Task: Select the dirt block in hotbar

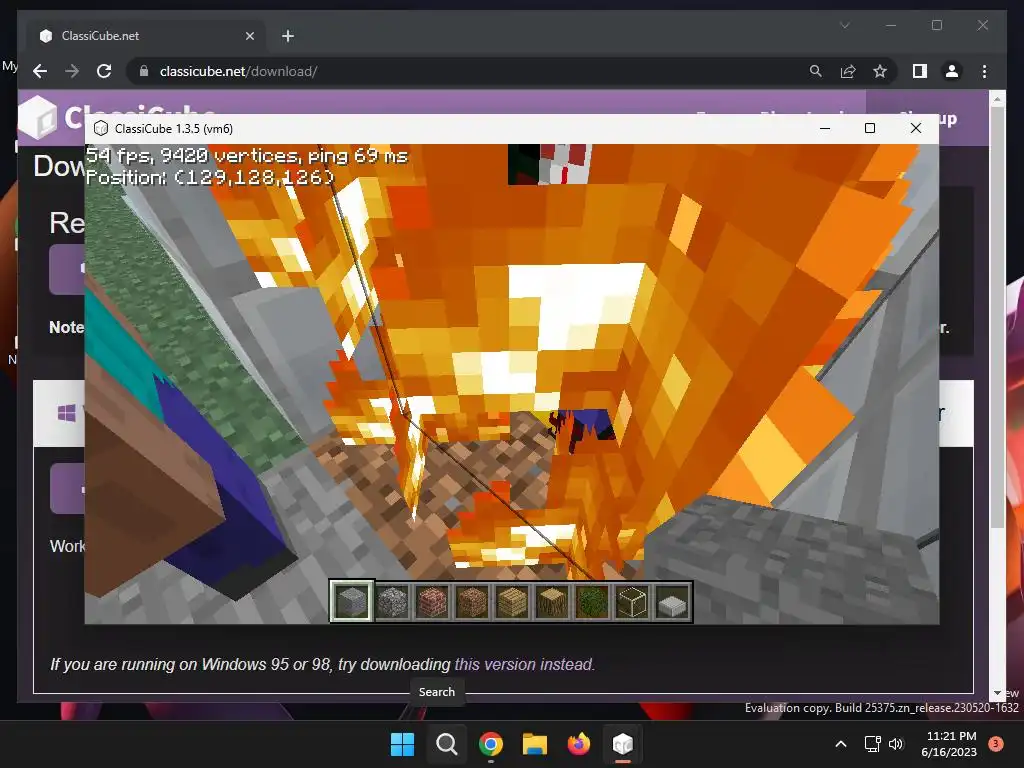Action: (x=472, y=601)
